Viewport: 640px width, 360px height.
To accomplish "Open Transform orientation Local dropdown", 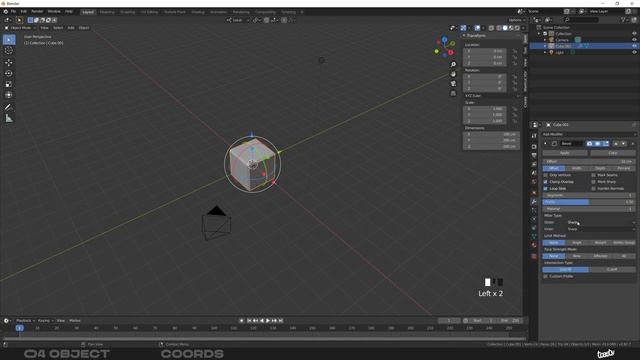I will tap(238, 20).
